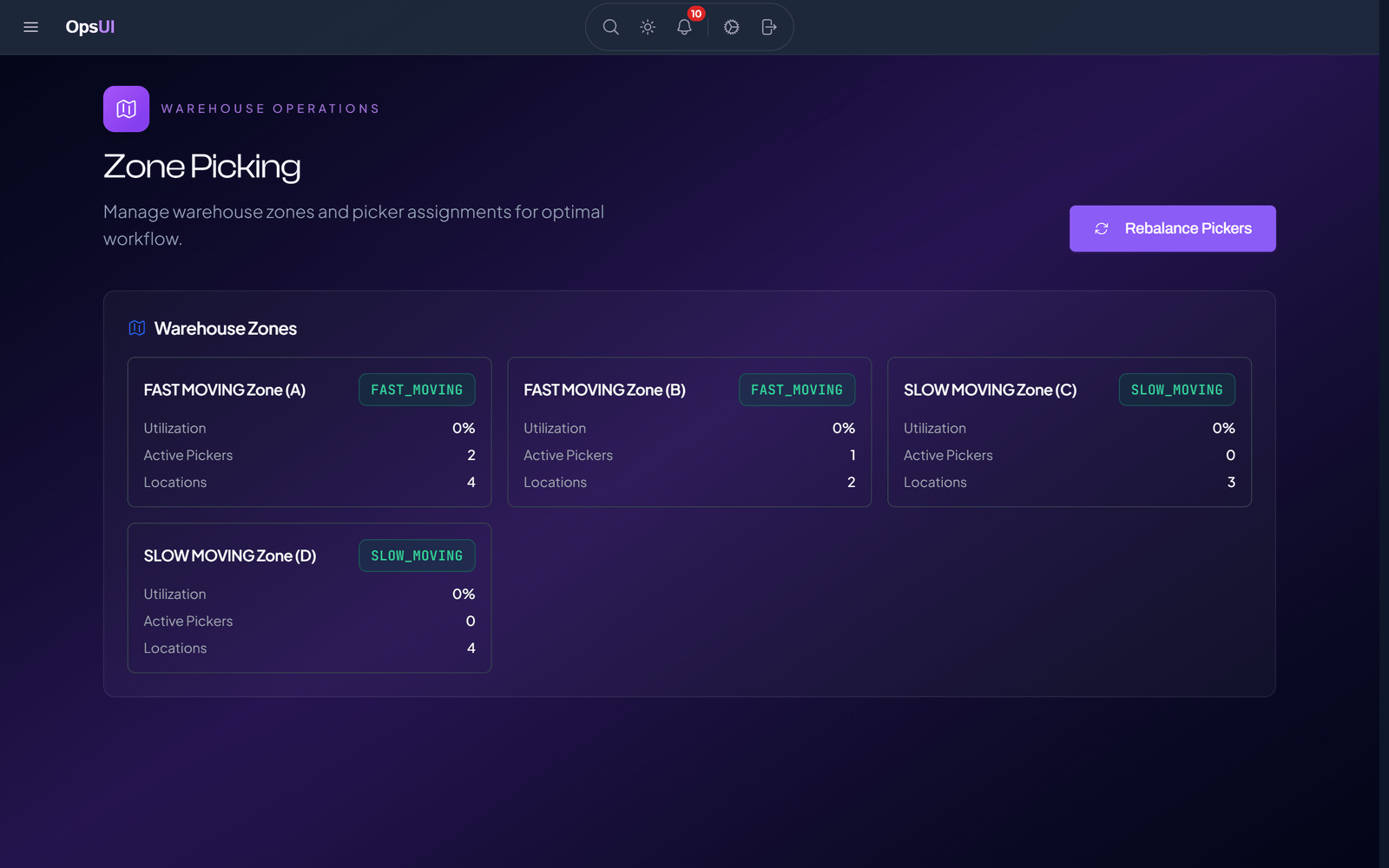
Task: Click map icon next to Warehouse Zones
Action: point(137,328)
